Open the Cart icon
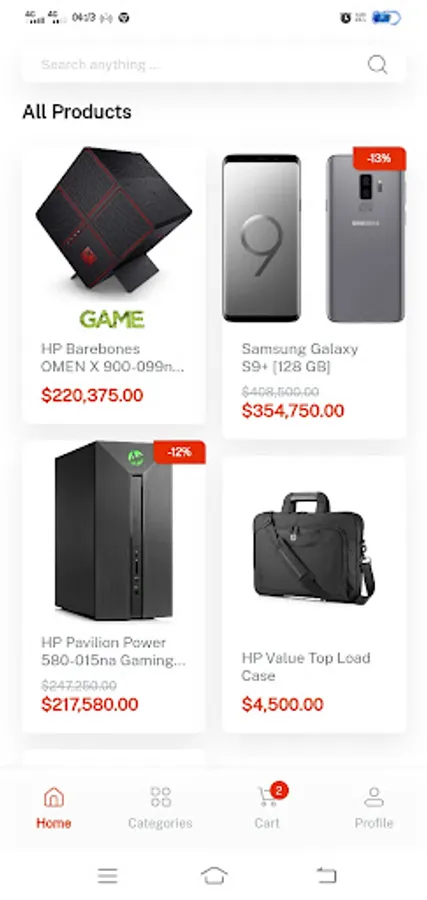The height and width of the screenshot is (900, 427). pyautogui.click(x=267, y=797)
